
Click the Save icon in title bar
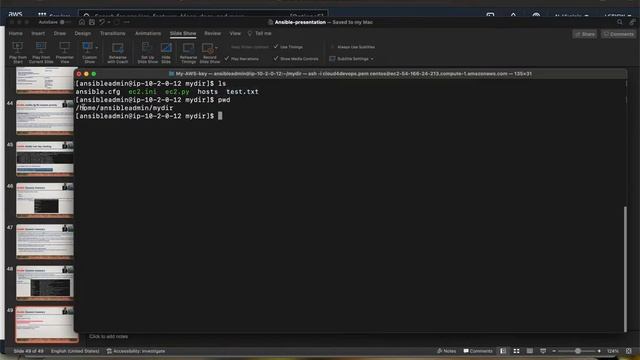[x=92, y=22]
